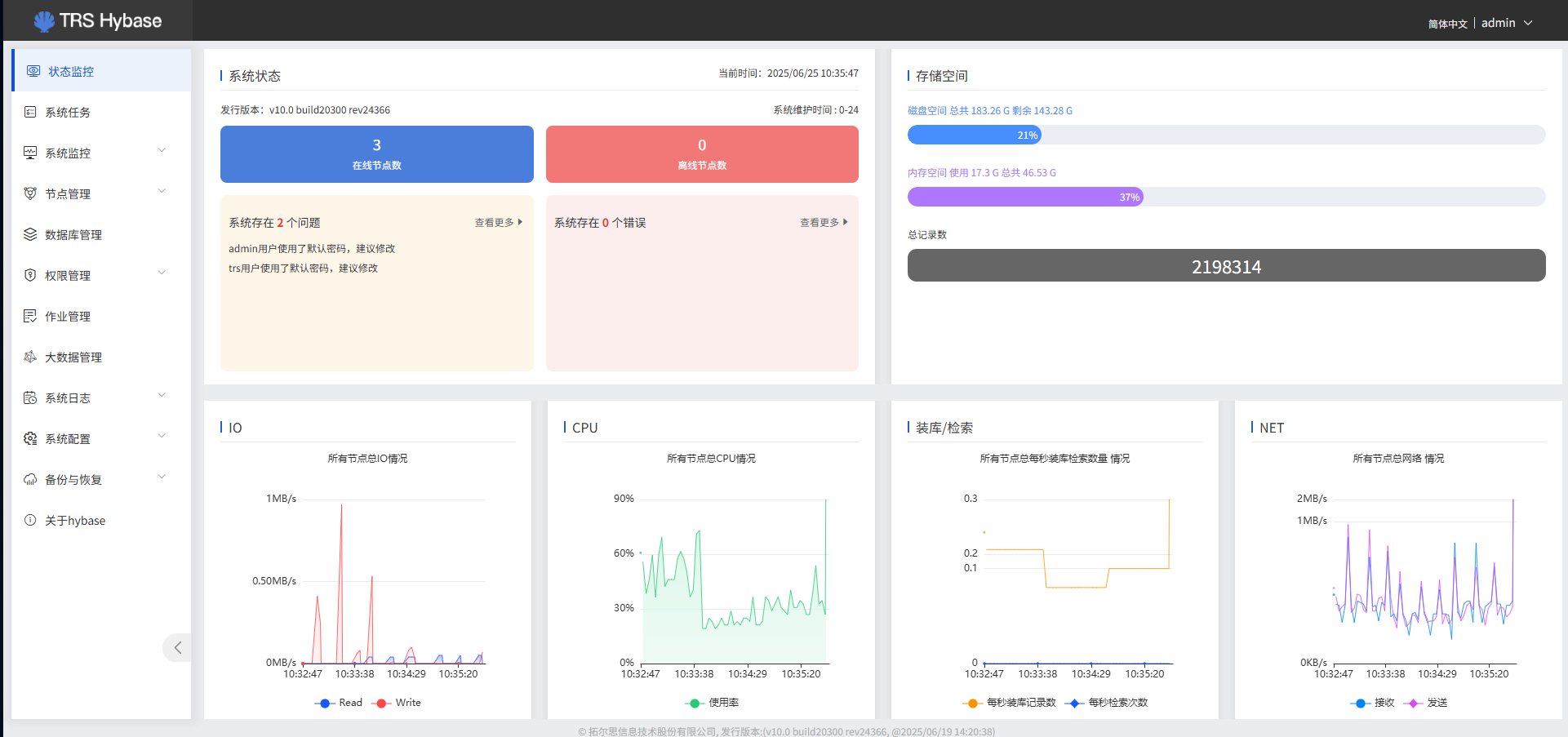Image resolution: width=1568 pixels, height=737 pixels.
Task: Click the About hybase info icon
Action: tap(30, 520)
